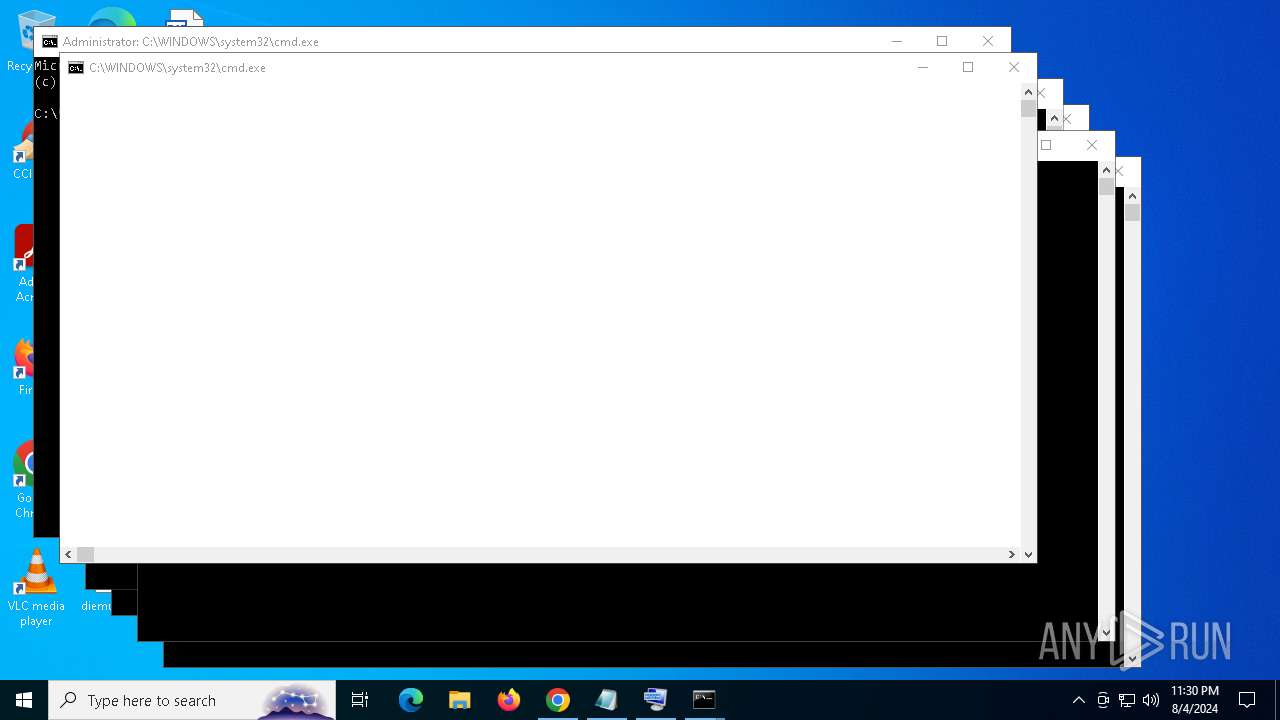Screen dimensions: 1280x720
Task: Click the front cmd window's scroll-down arrow
Action: [x=1028, y=554]
